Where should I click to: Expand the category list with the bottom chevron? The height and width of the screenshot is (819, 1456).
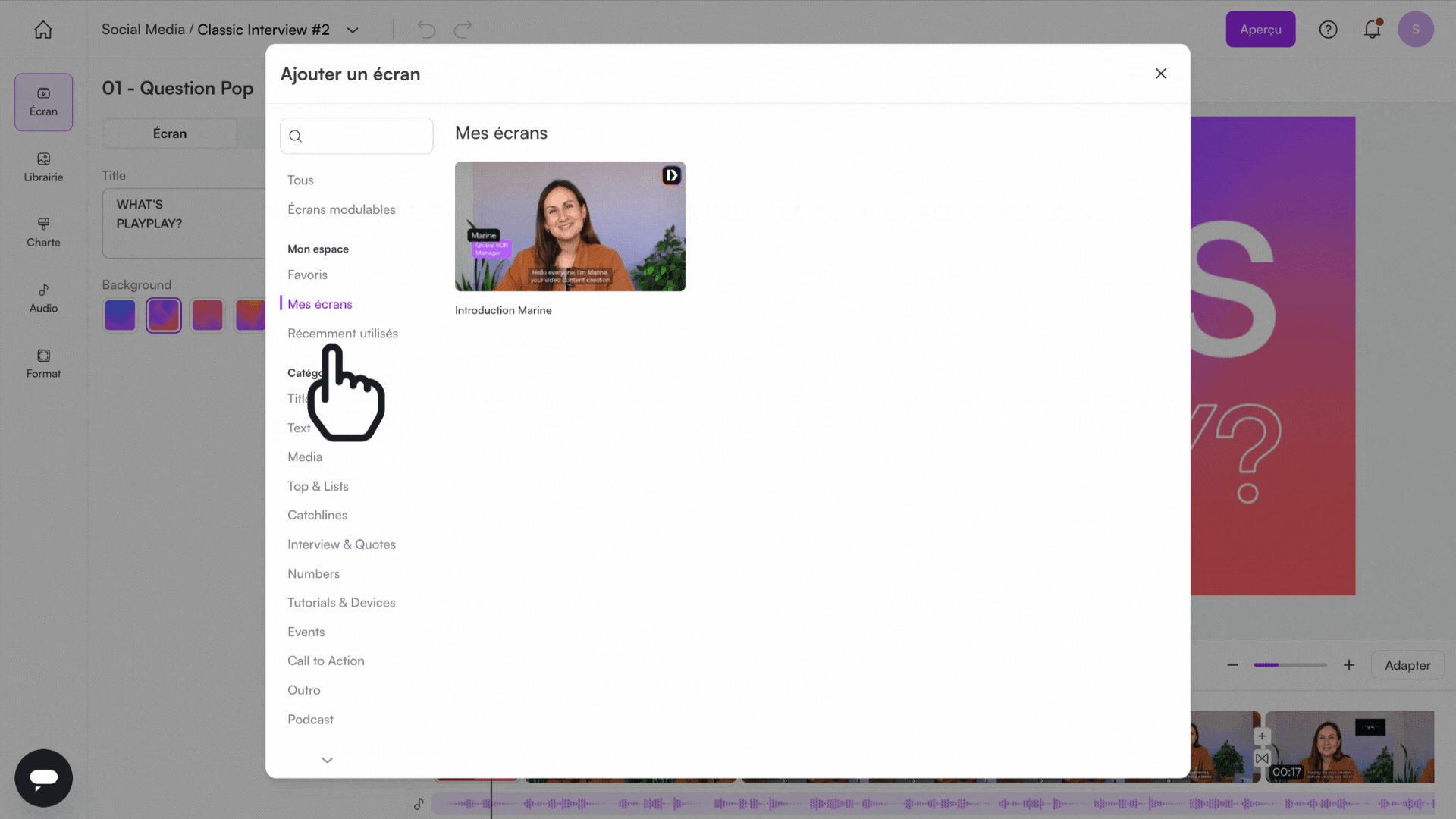click(327, 760)
